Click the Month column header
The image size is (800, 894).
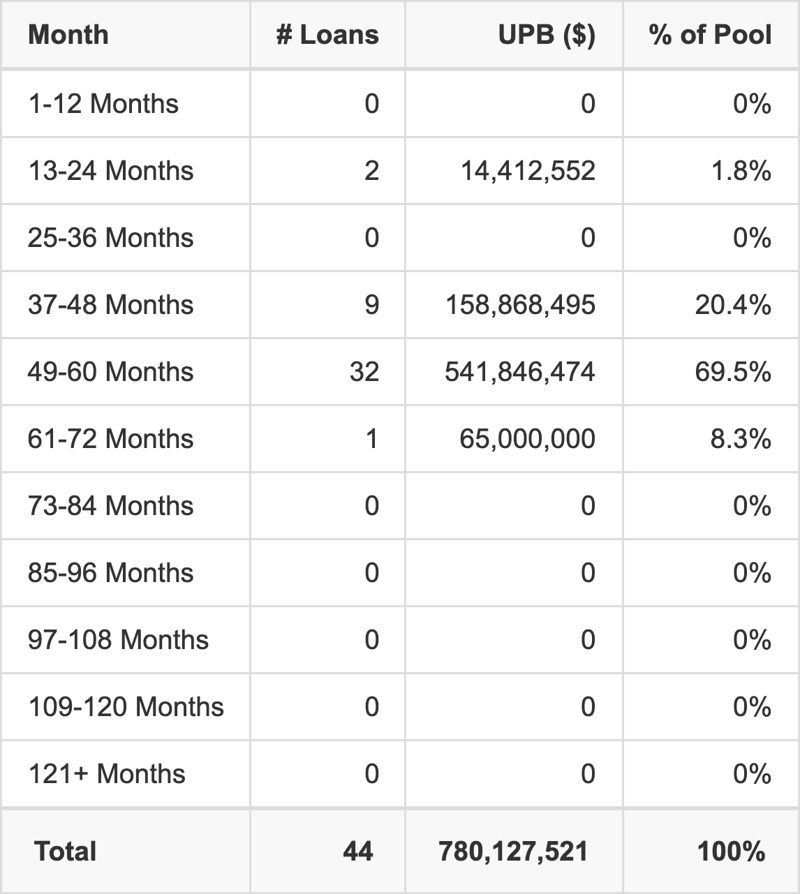tap(68, 35)
